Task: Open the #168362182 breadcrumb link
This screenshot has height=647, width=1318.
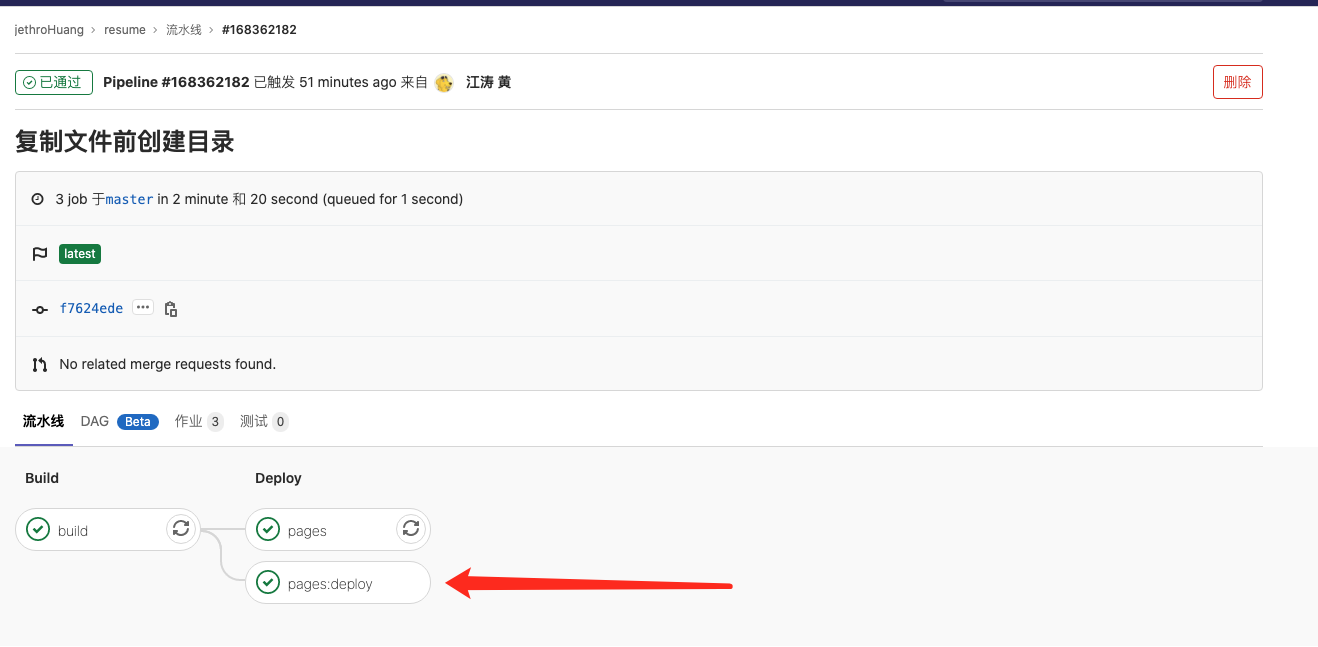Action: [259, 30]
